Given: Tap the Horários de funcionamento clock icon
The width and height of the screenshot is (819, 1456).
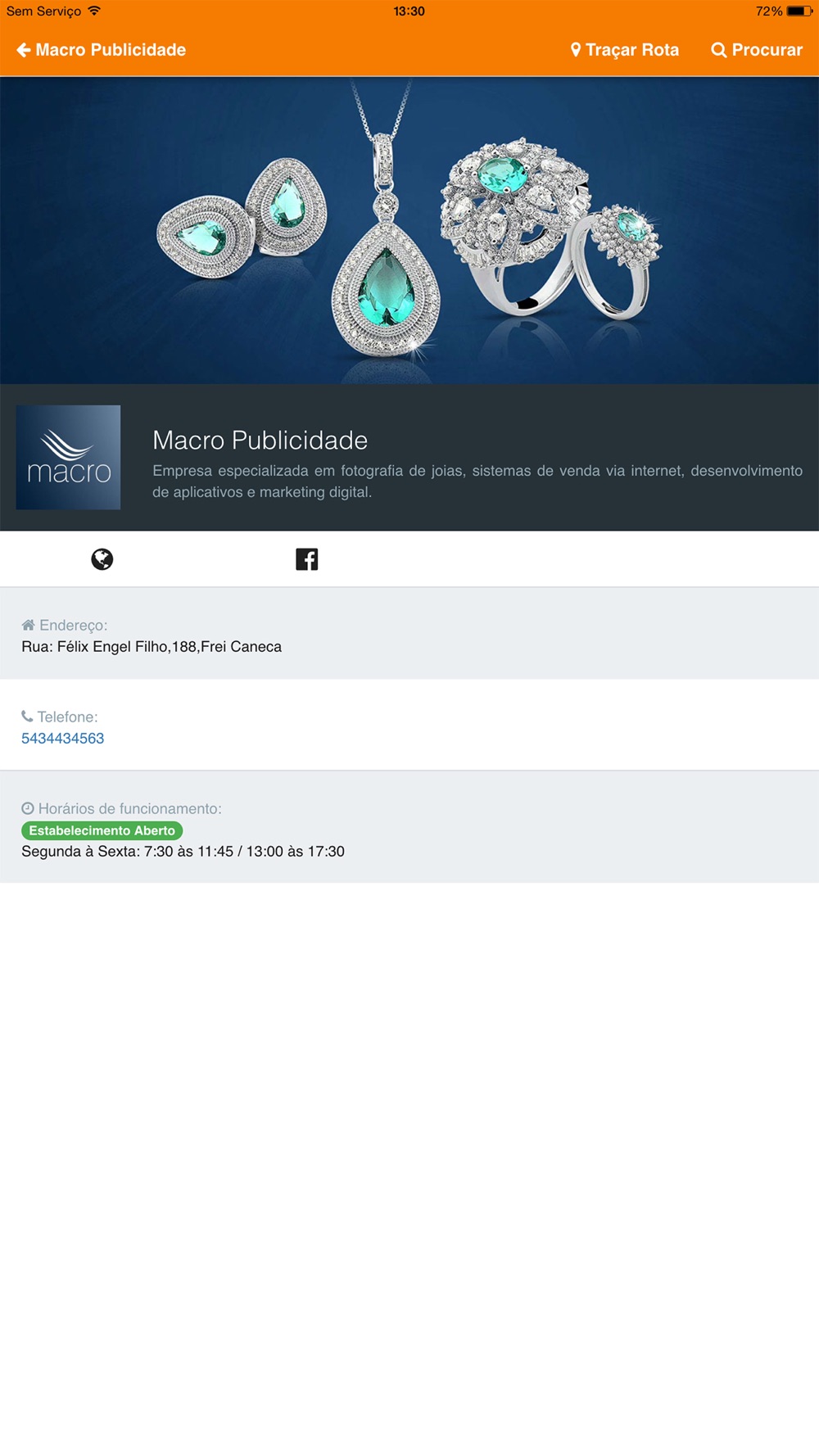Looking at the screenshot, I should (28, 808).
